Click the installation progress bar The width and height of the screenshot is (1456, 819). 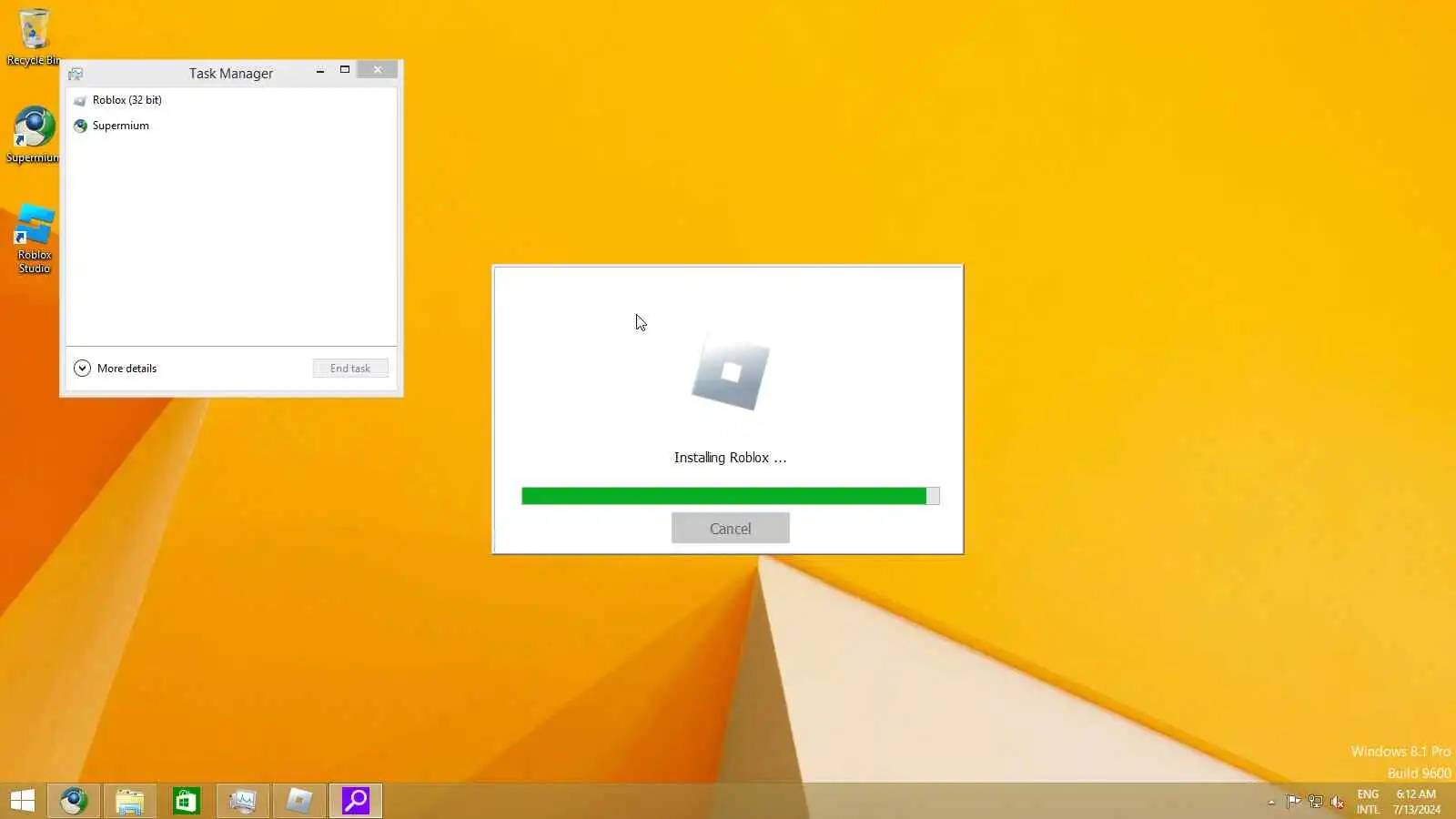(x=730, y=496)
